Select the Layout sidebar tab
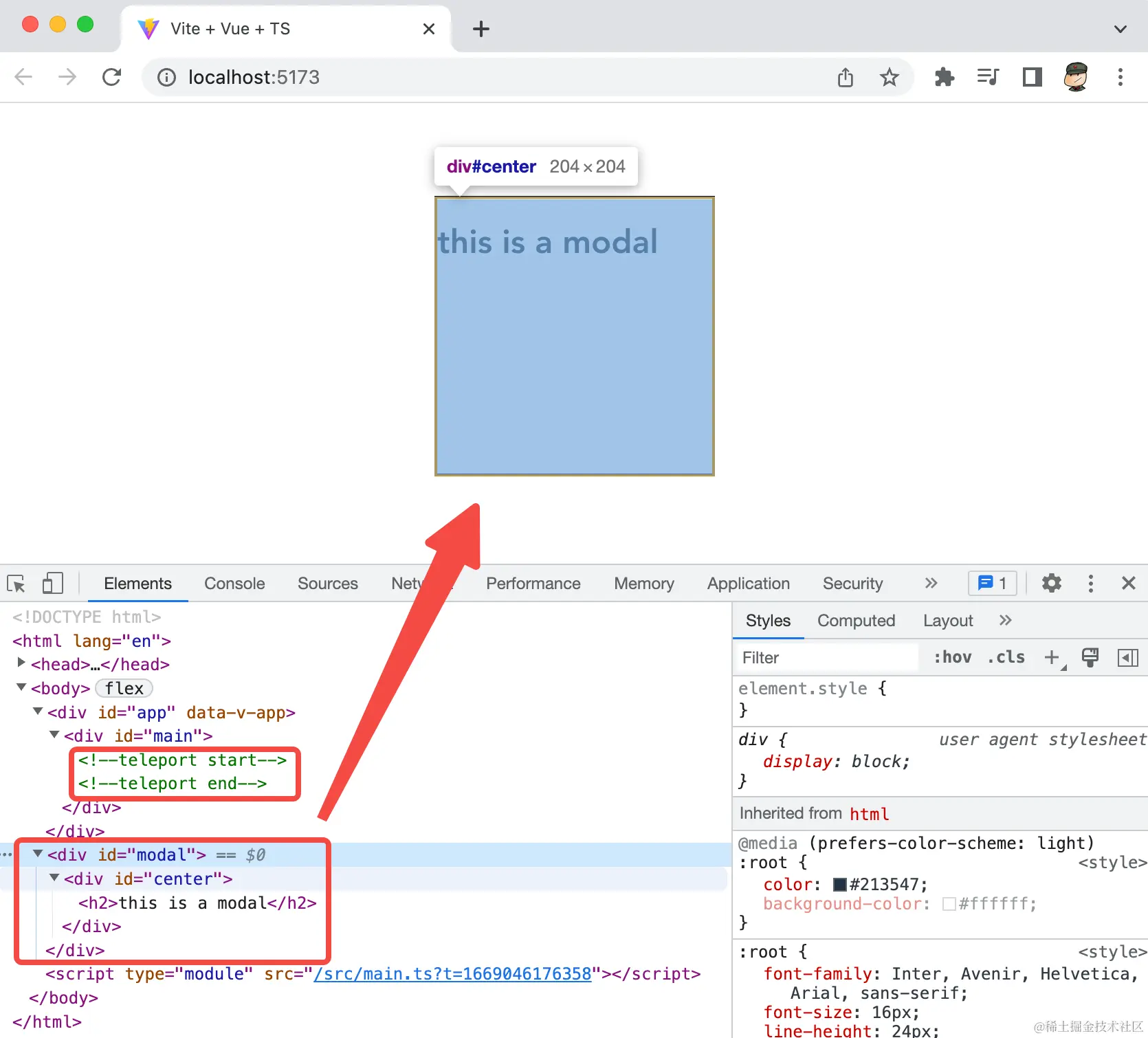Screen dimensions: 1148x1038 [948, 620]
